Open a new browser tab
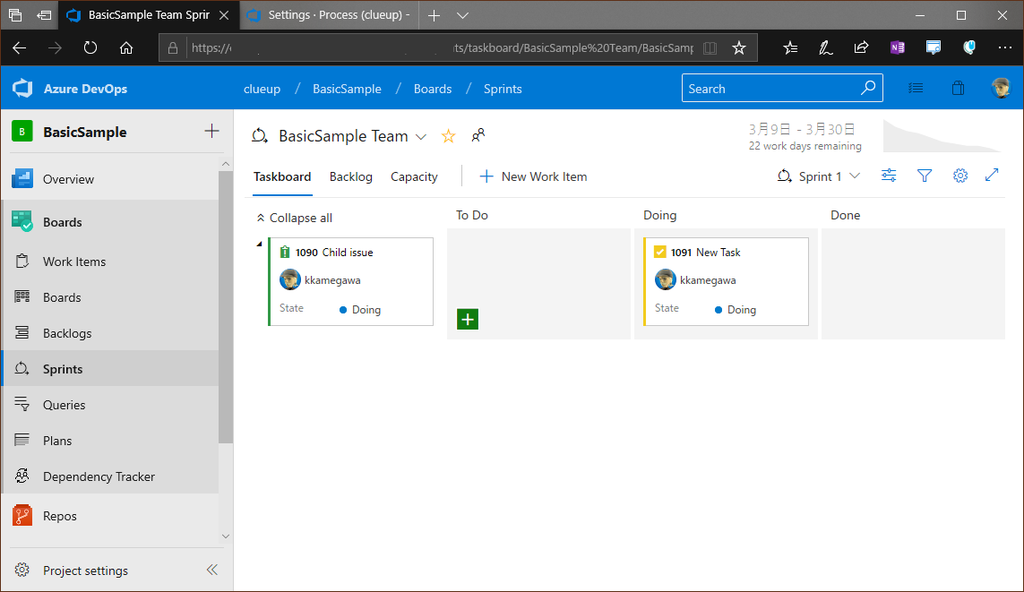The height and width of the screenshot is (592, 1024). 434,15
